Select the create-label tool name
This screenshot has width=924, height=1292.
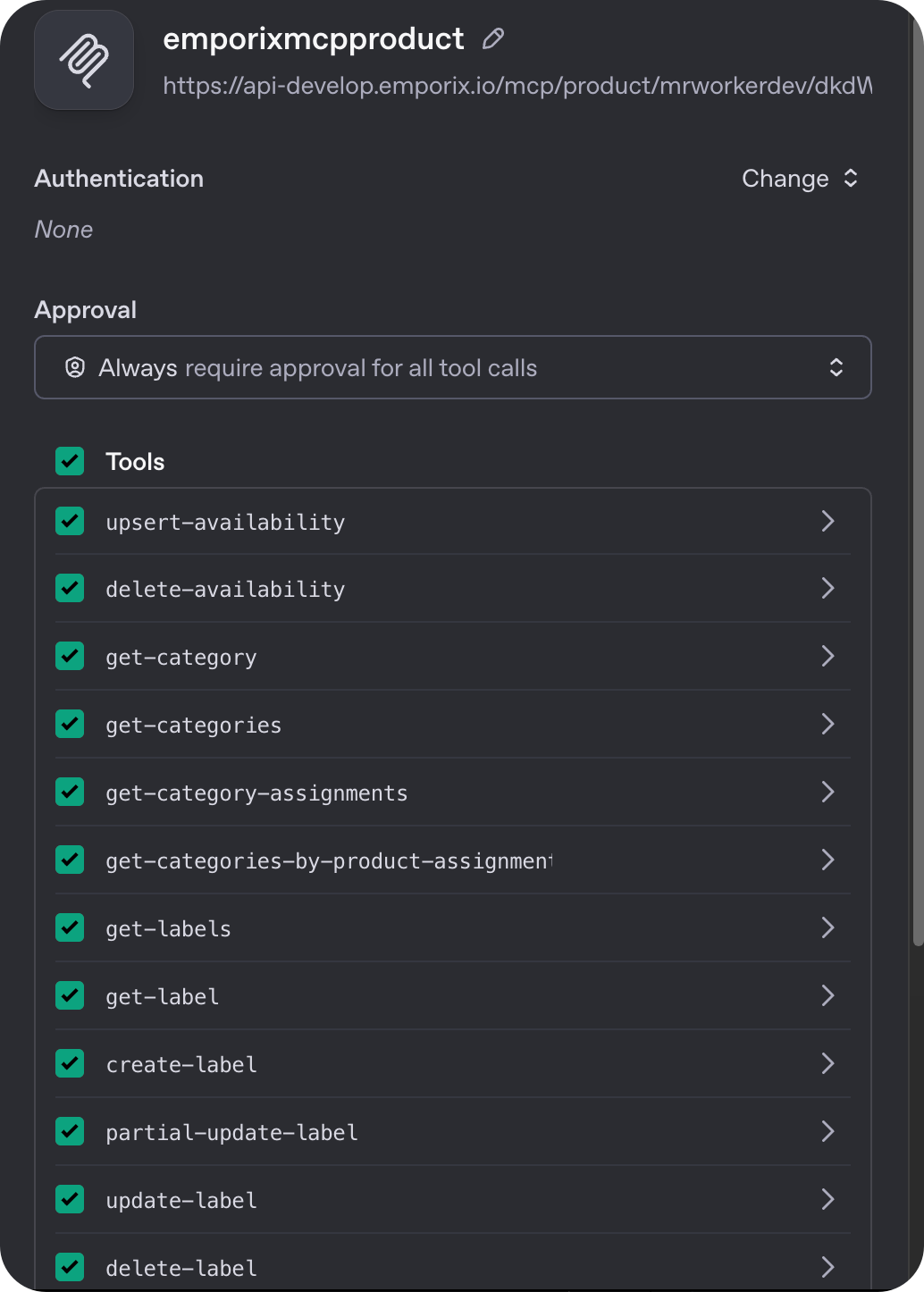181,1065
